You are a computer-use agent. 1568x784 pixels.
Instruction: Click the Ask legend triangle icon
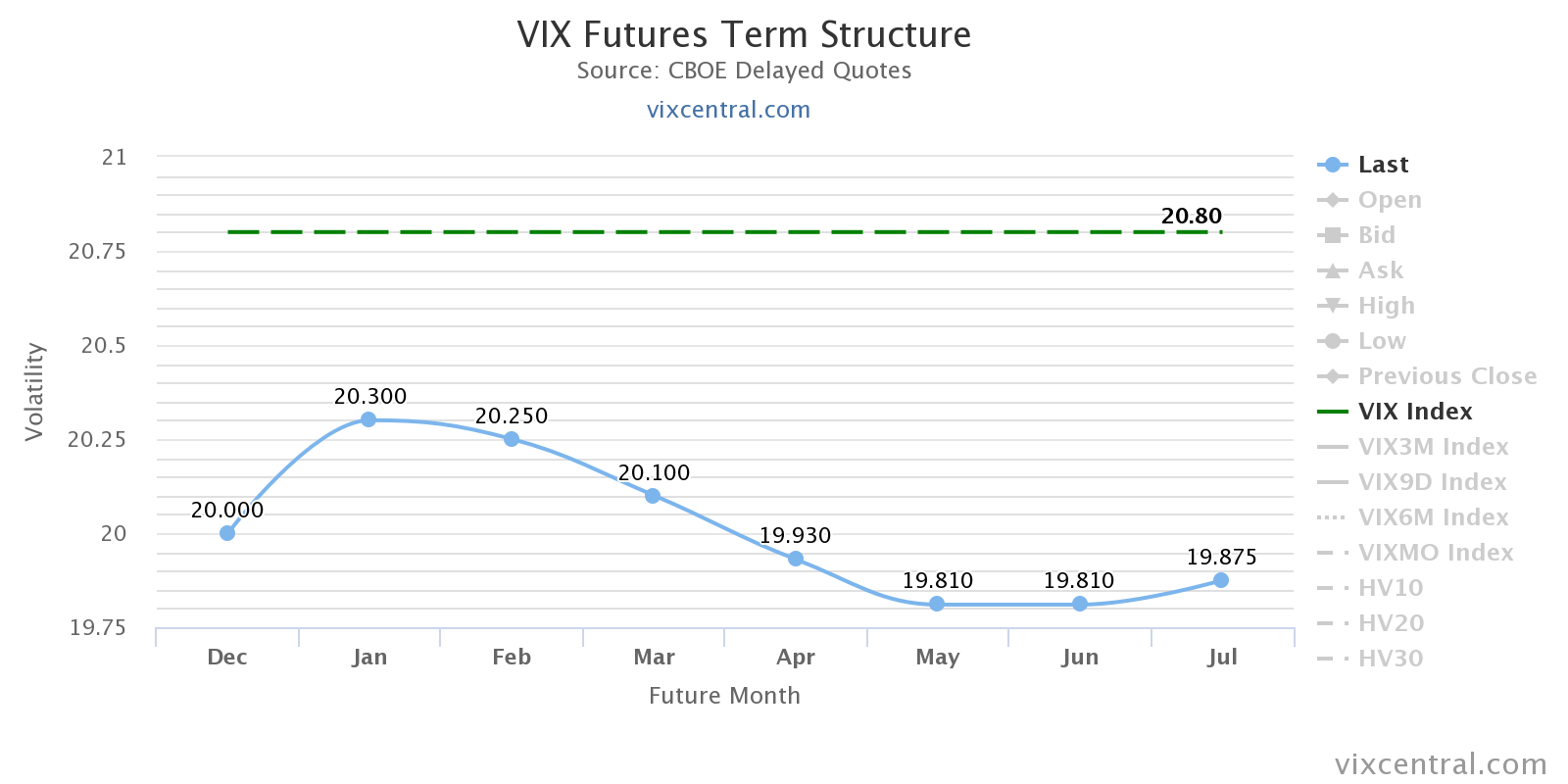coord(1332,270)
